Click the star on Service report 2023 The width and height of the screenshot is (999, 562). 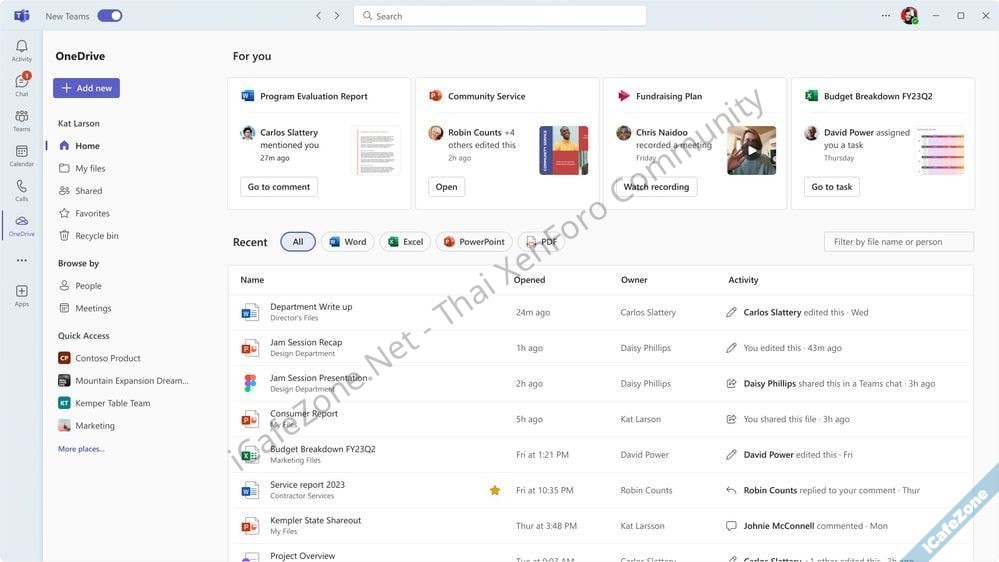point(494,490)
